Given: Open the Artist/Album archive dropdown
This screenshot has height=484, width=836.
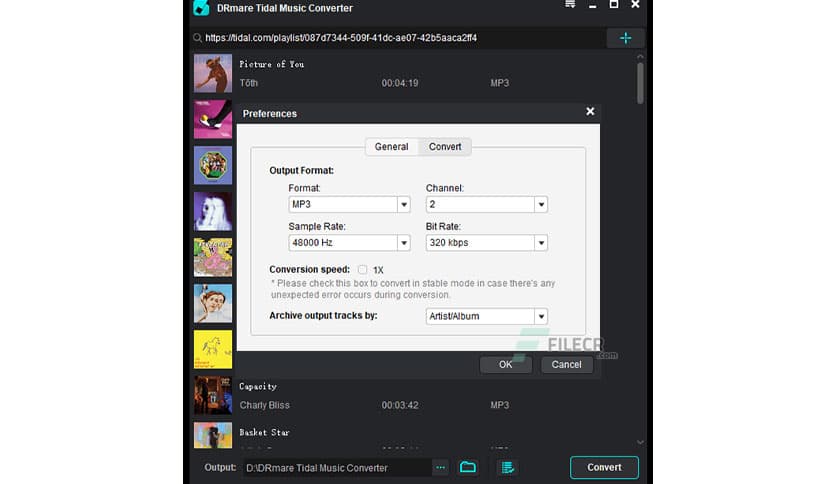Looking at the screenshot, I should tap(487, 316).
